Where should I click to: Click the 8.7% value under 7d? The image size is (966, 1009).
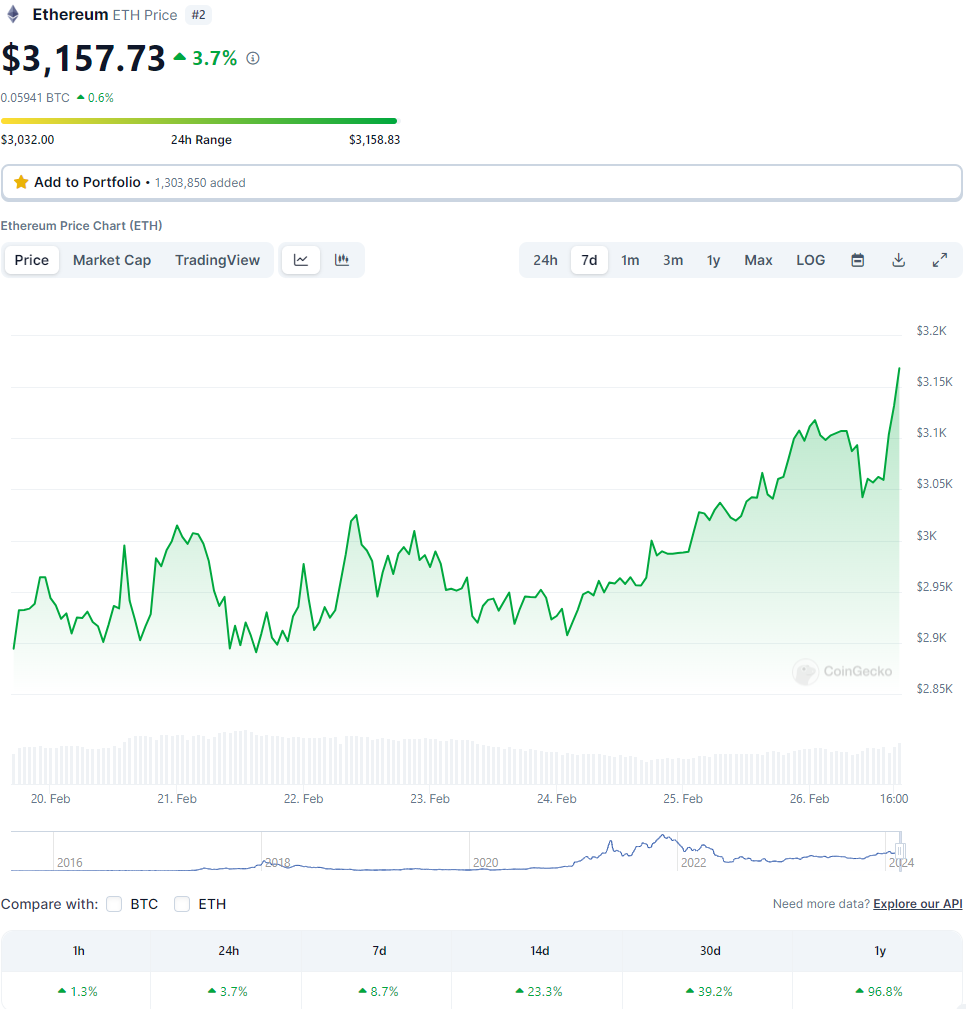(378, 992)
